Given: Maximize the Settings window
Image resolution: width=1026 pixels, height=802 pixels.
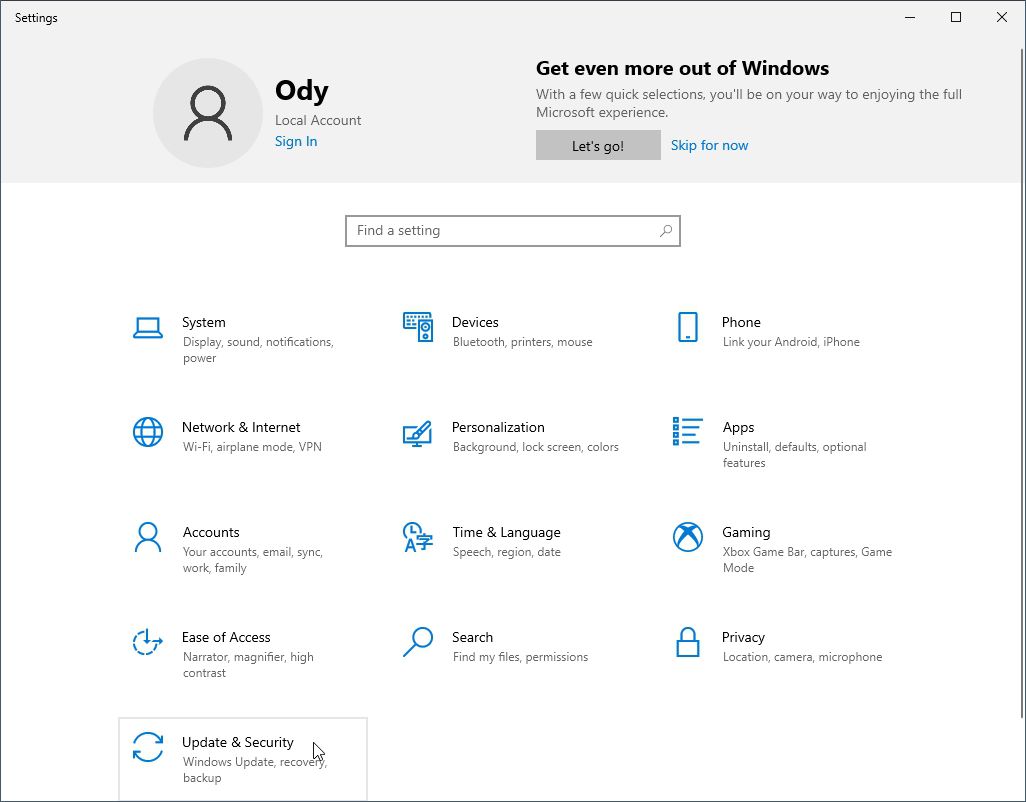Looking at the screenshot, I should (956, 18).
